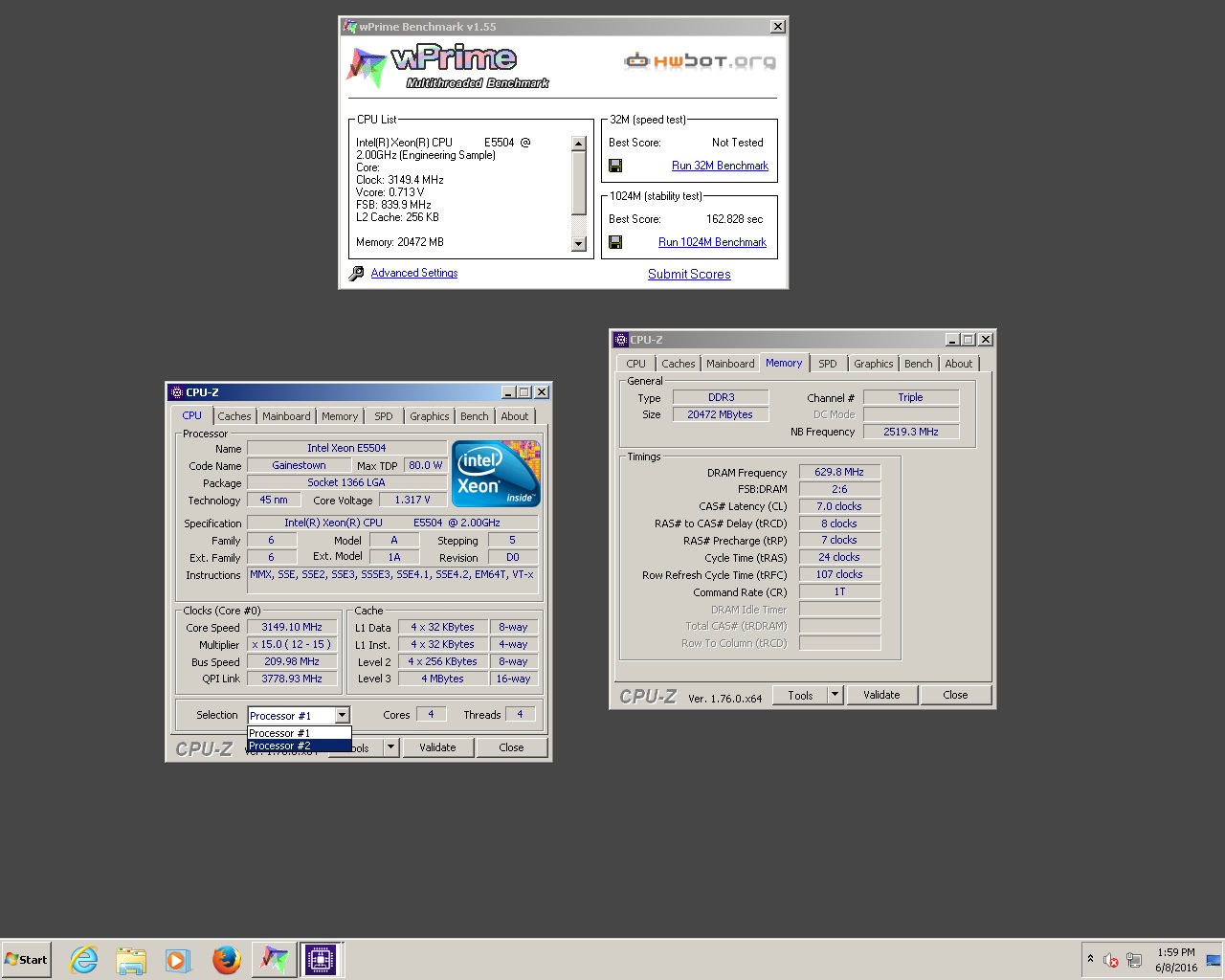Click the Intel Xeon inside badge
Screen dimensions: 1225x980
point(496,474)
